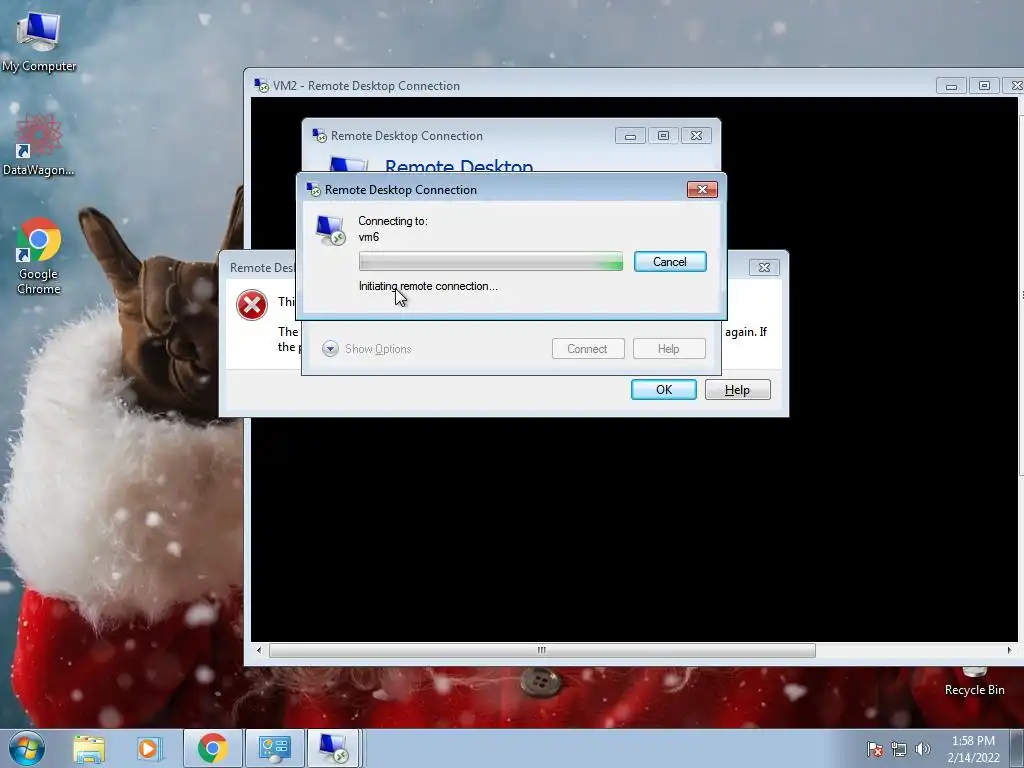Viewport: 1024px width, 768px height.
Task: Open the Windows Start menu orb
Action: point(27,748)
